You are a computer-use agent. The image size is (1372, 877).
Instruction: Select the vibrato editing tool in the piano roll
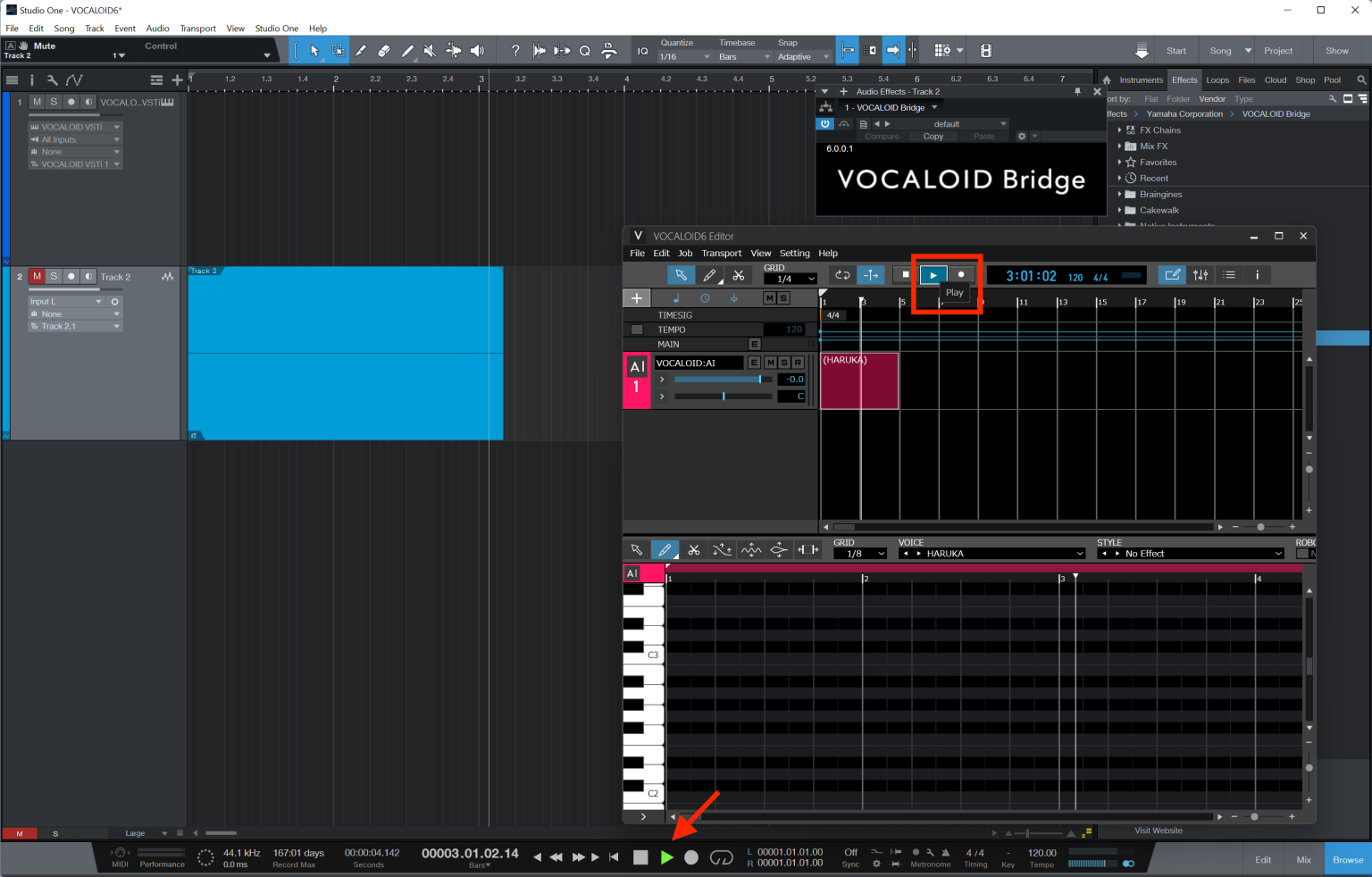point(750,549)
